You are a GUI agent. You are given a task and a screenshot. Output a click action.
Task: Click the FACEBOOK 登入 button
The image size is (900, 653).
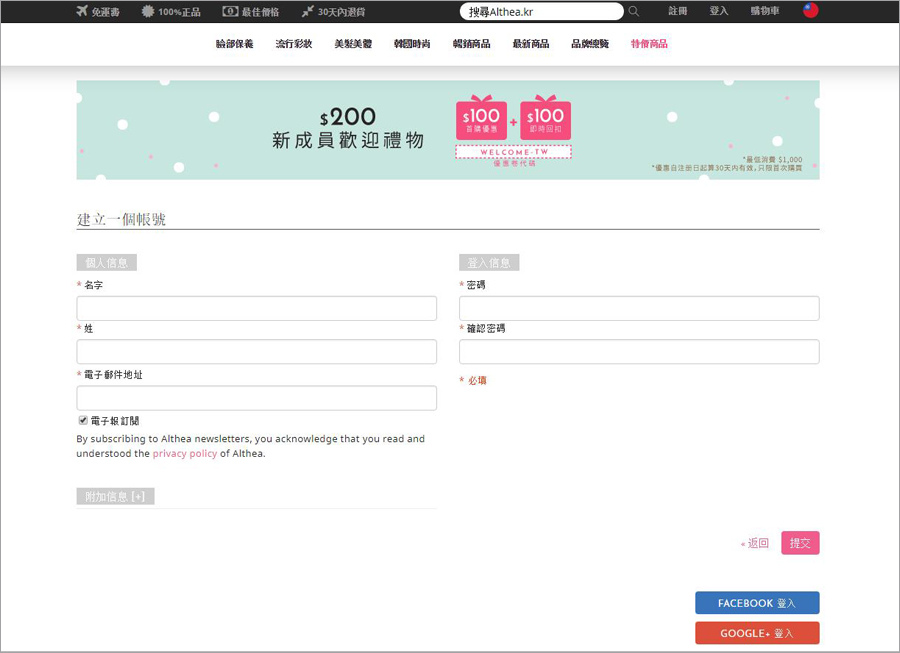[x=757, y=603]
